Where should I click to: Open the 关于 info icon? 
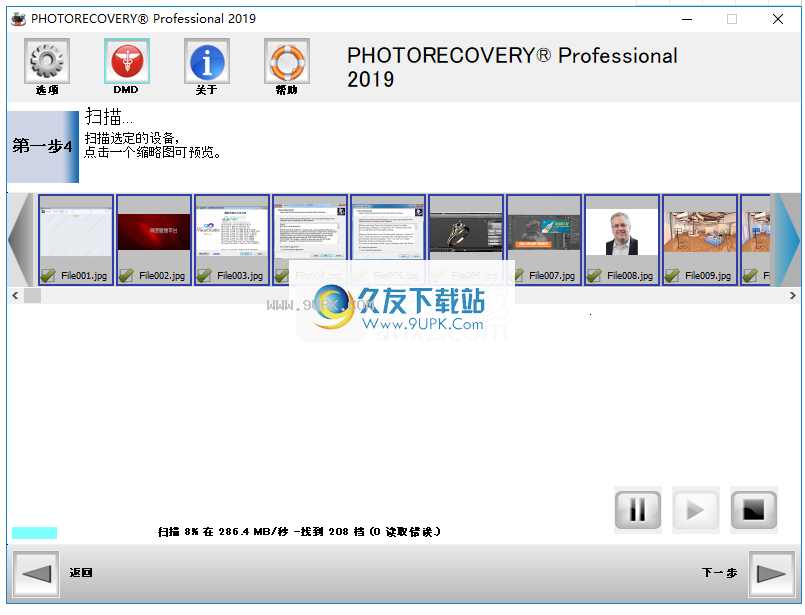207,61
